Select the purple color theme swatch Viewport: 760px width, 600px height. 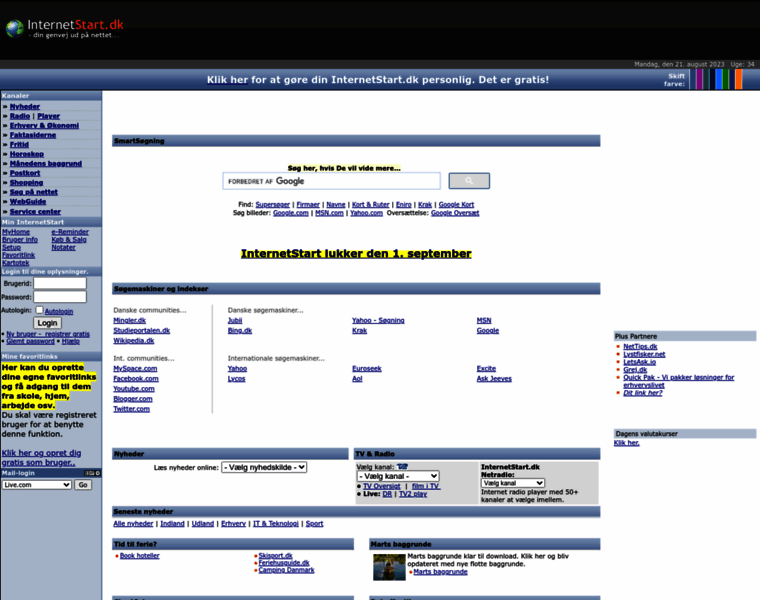click(x=699, y=79)
